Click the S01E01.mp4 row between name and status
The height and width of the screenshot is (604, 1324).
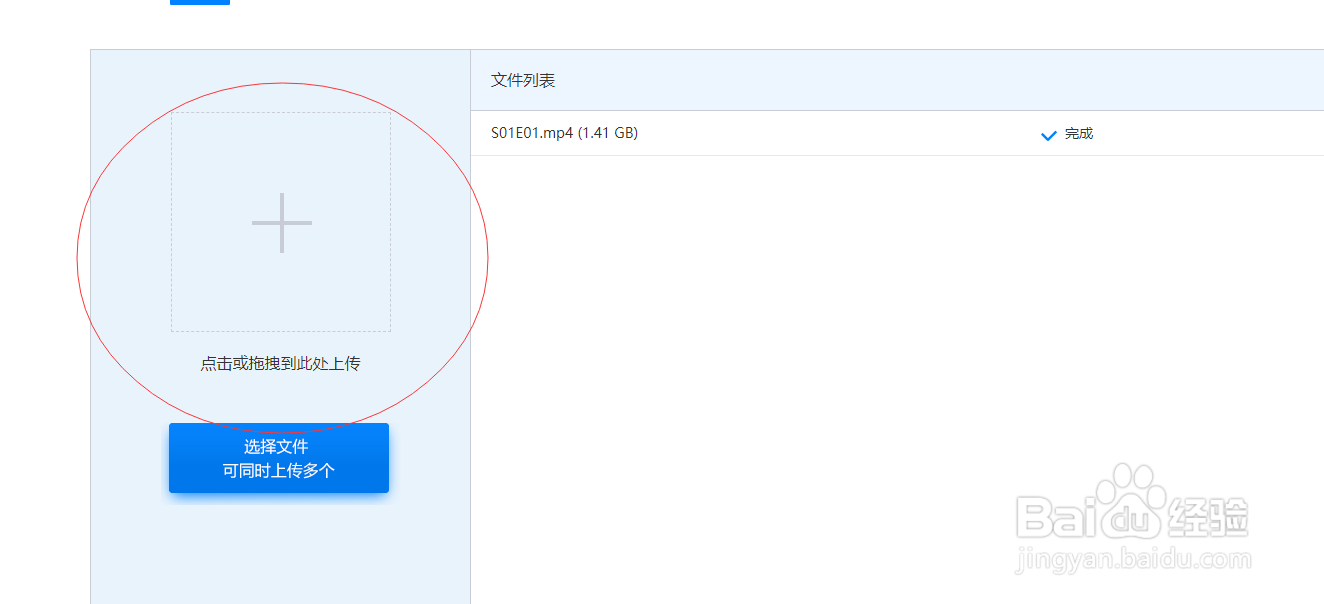pos(840,133)
